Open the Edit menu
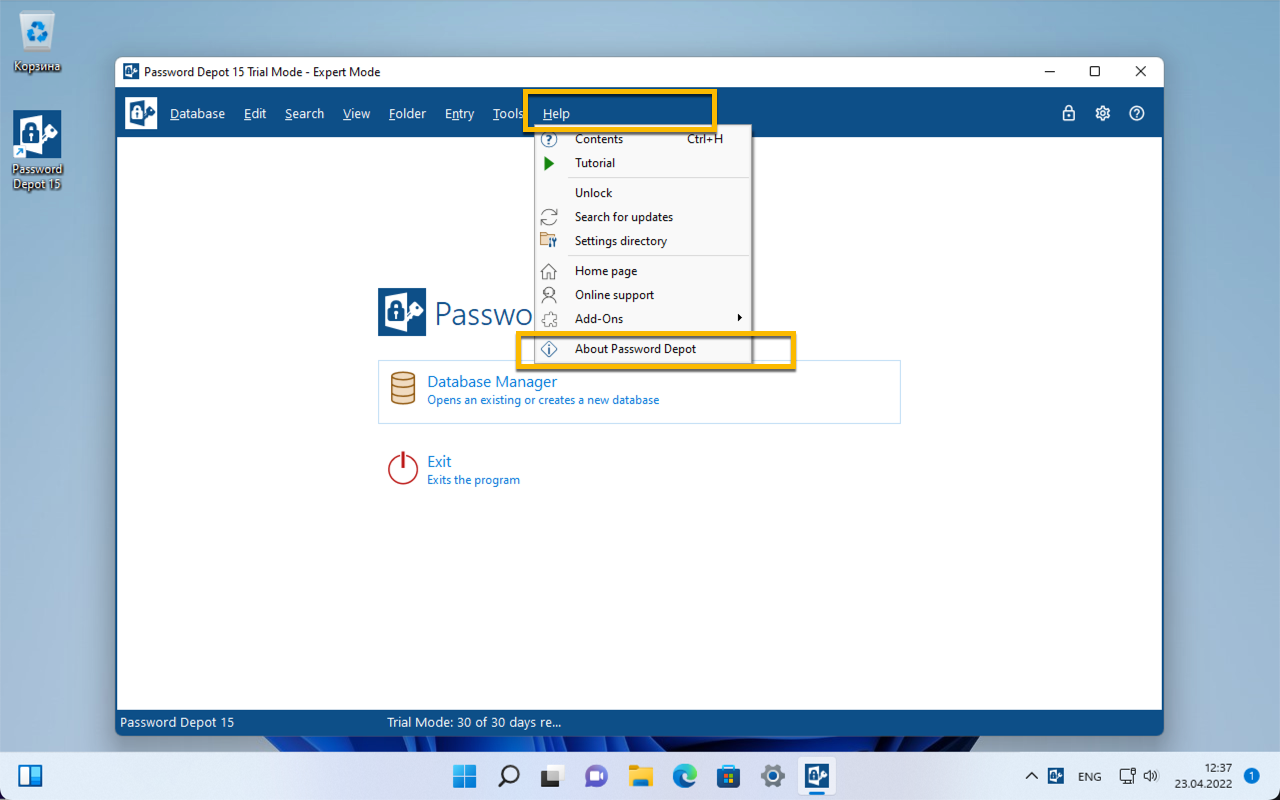 tap(255, 114)
